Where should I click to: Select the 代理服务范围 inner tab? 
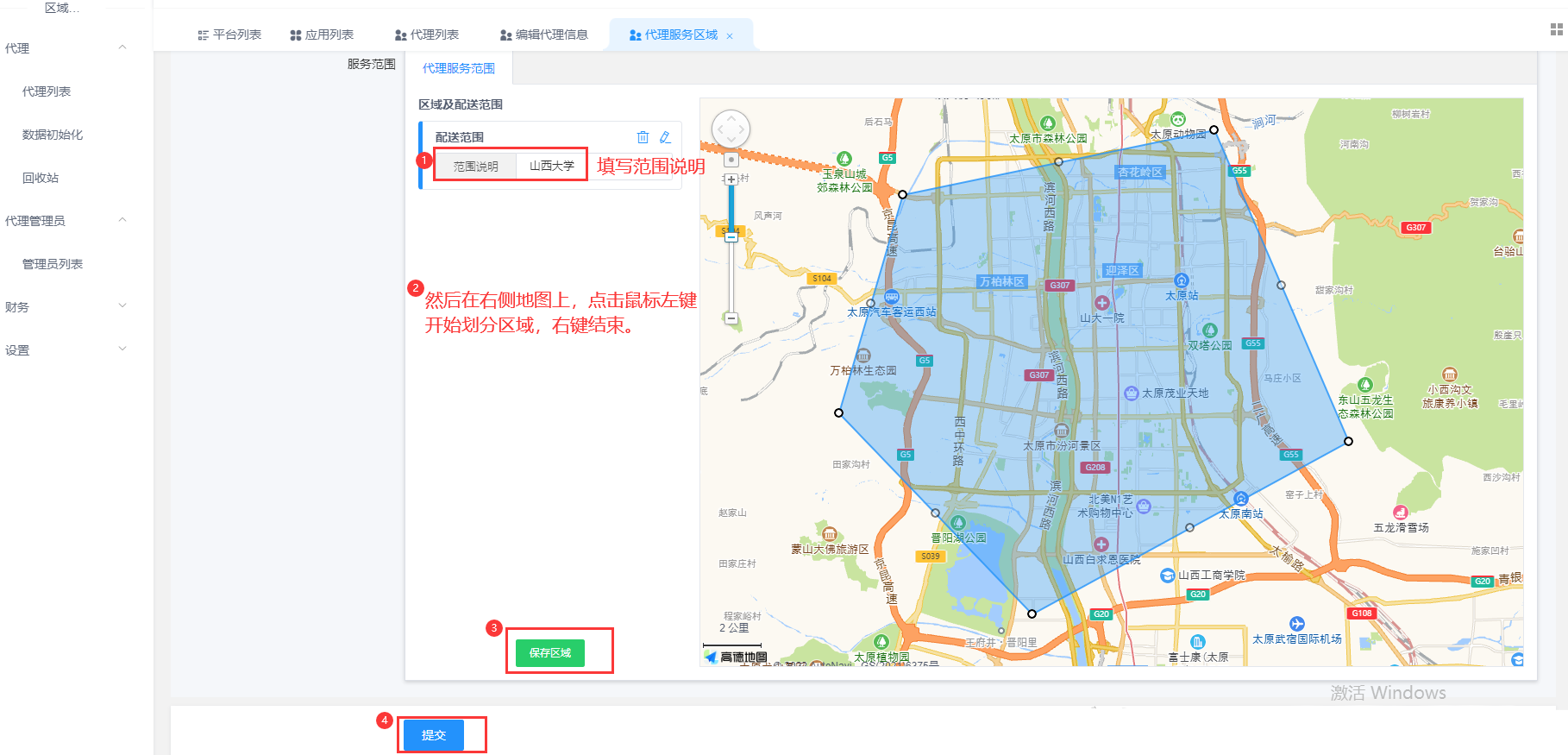pyautogui.click(x=459, y=68)
